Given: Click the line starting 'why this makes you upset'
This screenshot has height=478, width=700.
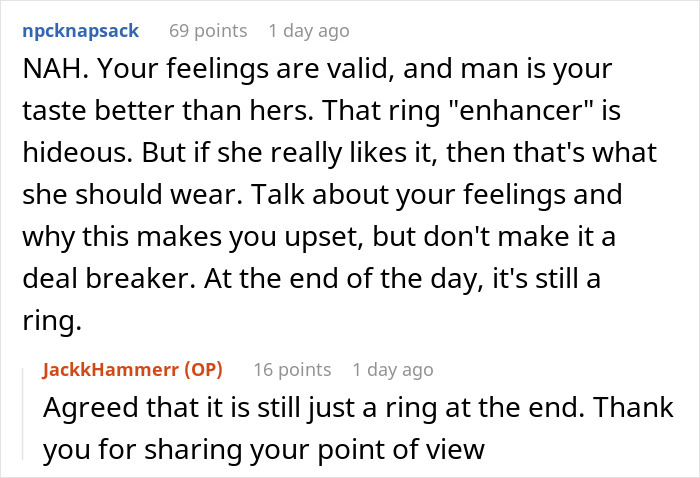Looking at the screenshot, I should [x=319, y=237].
